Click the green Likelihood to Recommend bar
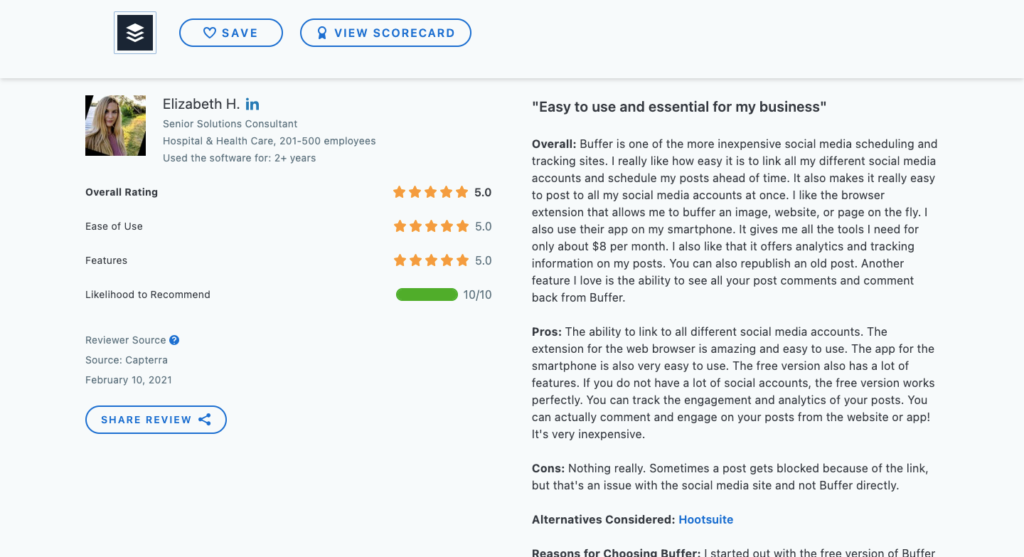Screen dimensions: 1024x557 (426, 294)
